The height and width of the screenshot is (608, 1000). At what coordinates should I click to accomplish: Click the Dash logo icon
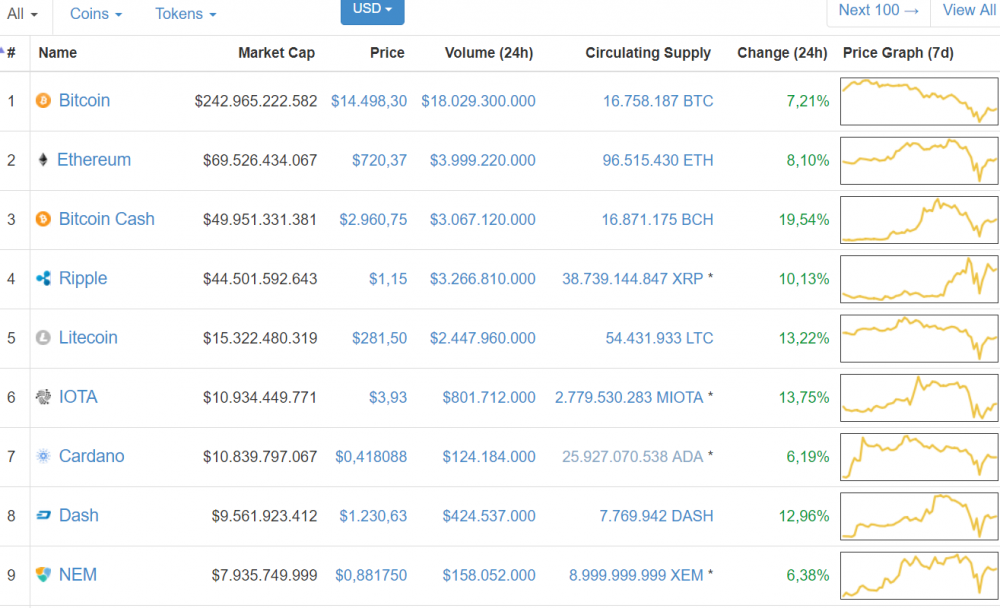[43, 516]
